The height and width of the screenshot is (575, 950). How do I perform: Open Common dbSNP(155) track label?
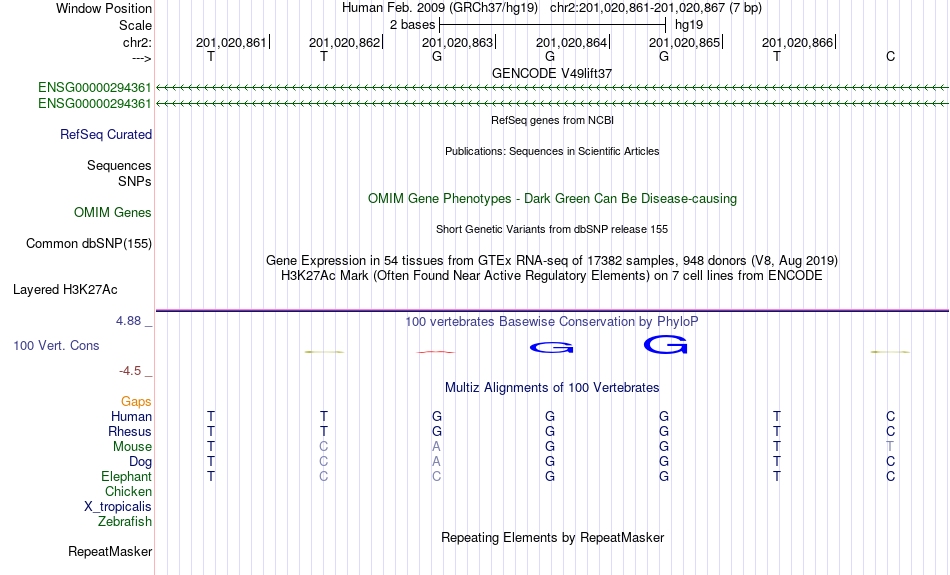[x=89, y=244]
